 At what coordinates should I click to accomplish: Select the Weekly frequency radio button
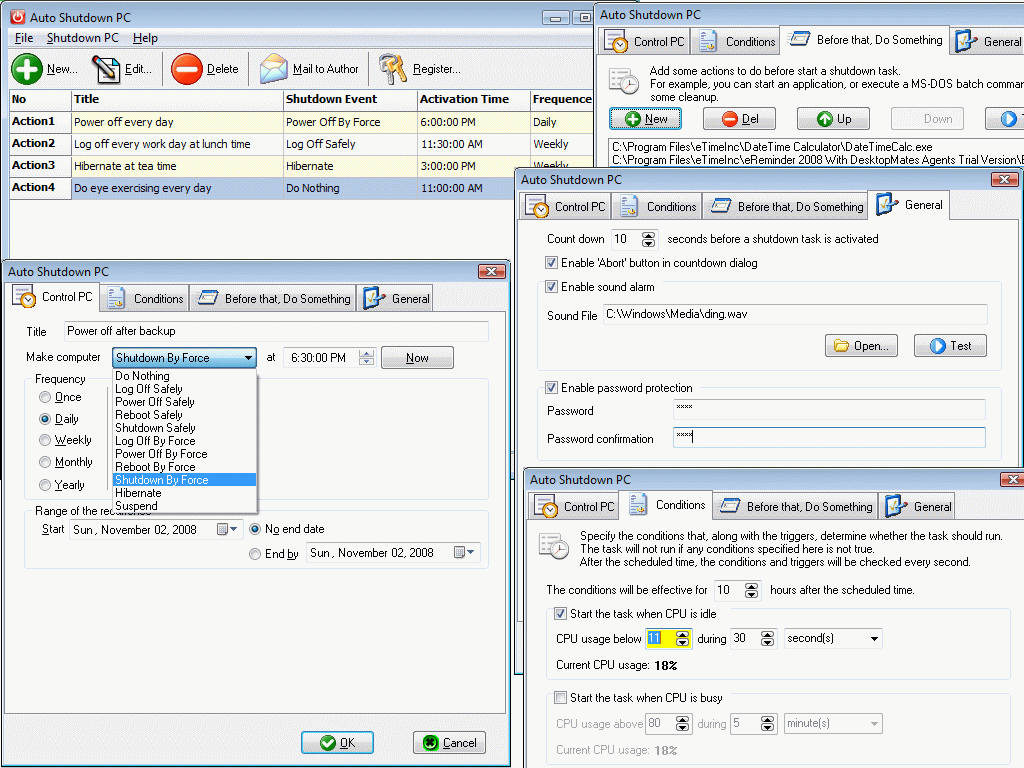pos(44,440)
